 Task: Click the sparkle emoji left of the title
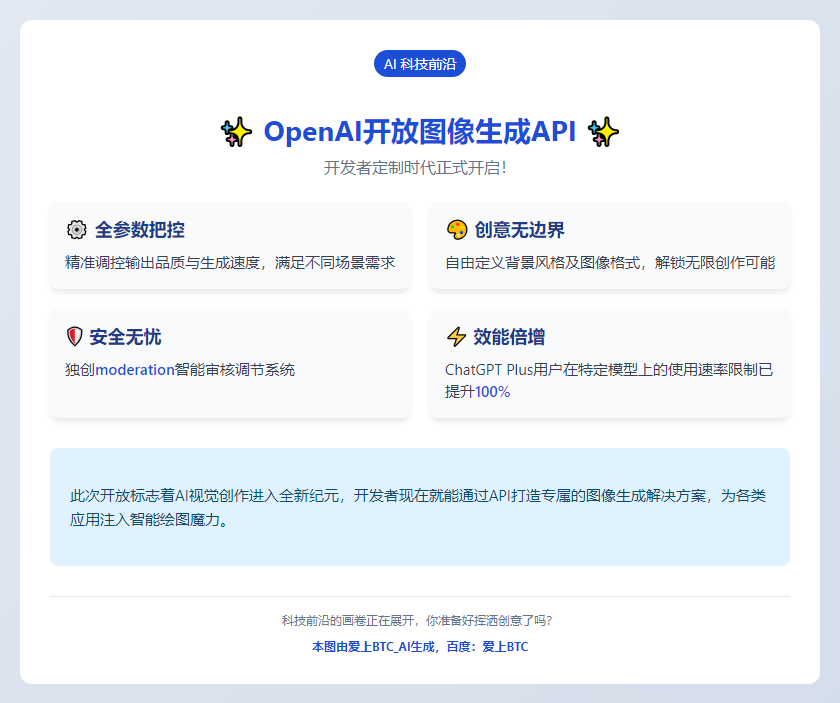[236, 132]
